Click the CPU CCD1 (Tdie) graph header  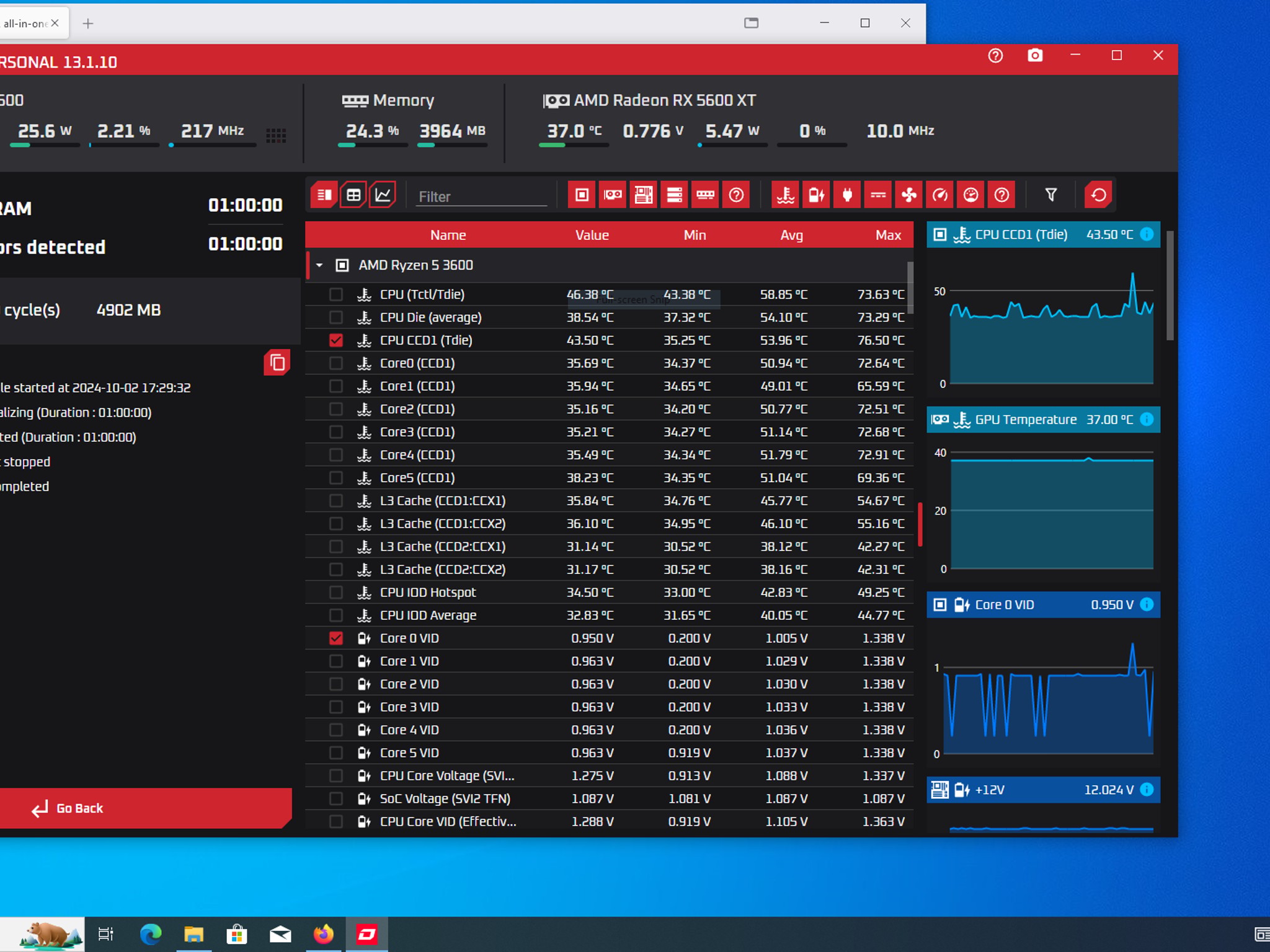pos(1043,234)
